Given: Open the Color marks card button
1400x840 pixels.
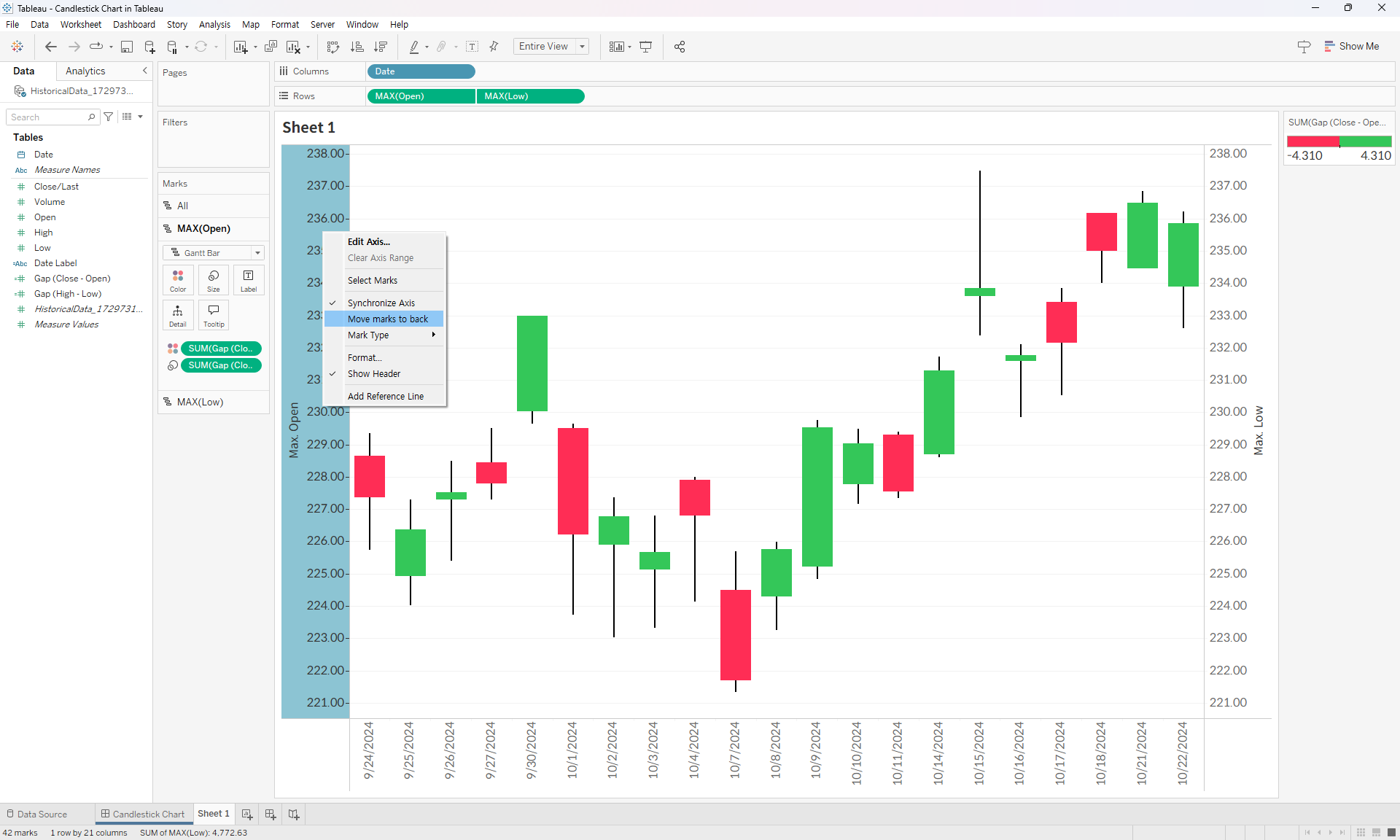Looking at the screenshot, I should click(x=178, y=280).
